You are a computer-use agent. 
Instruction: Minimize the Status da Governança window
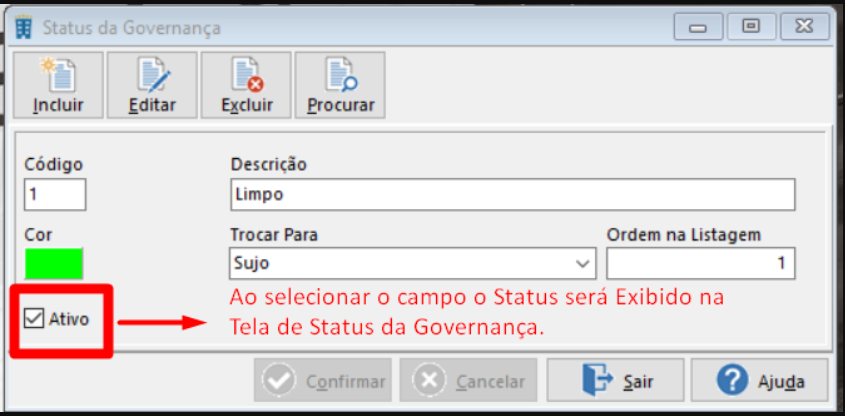click(x=698, y=26)
